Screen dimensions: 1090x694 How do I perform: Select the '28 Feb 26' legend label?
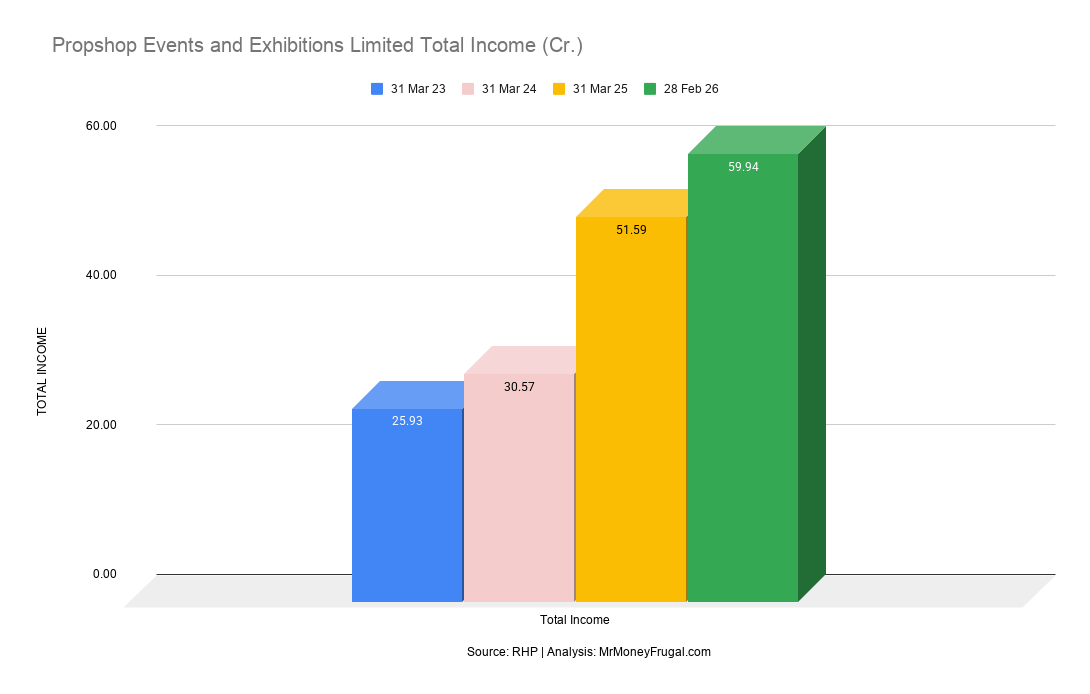point(691,89)
